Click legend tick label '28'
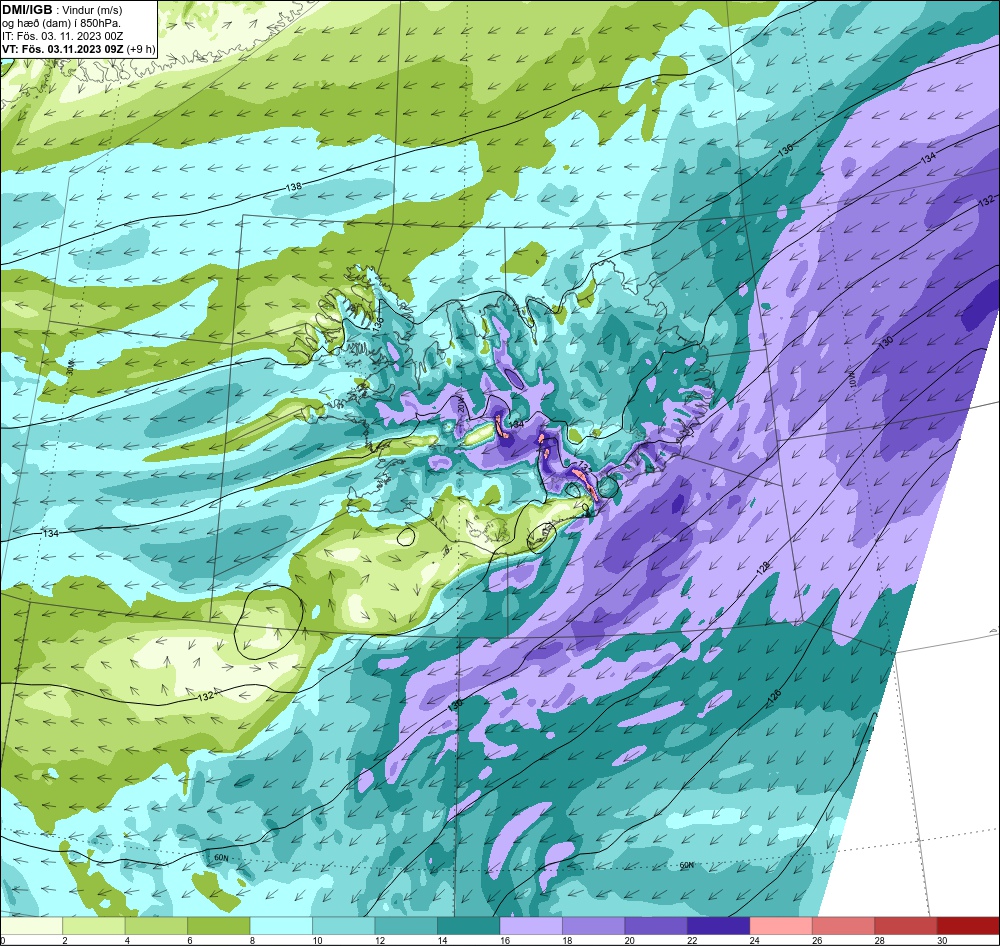This screenshot has height=946, width=1000. pos(879,940)
